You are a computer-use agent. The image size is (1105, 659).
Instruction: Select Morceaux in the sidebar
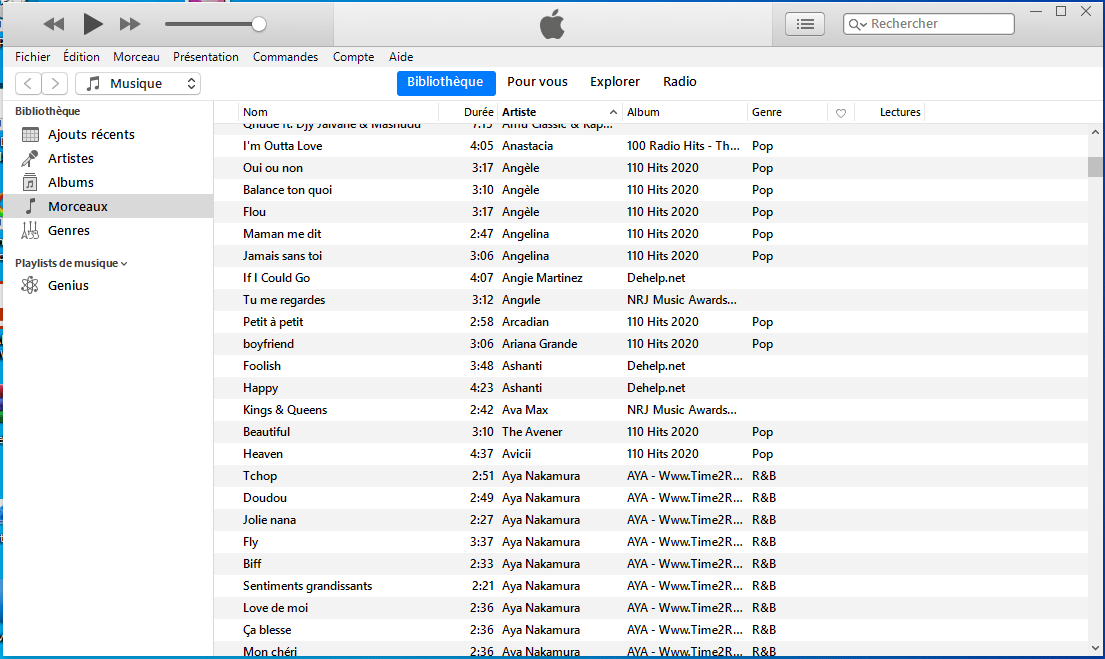tap(109, 207)
